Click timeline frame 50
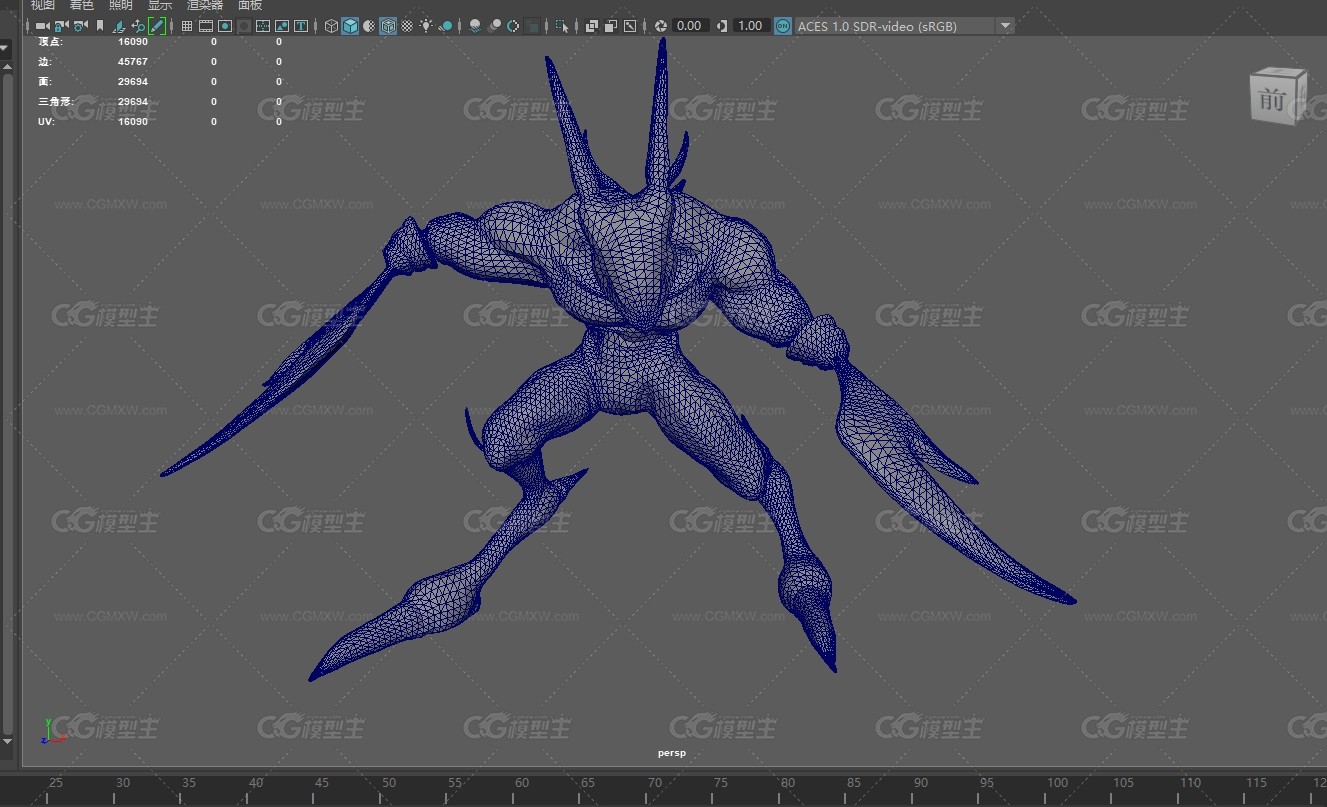 (x=389, y=783)
